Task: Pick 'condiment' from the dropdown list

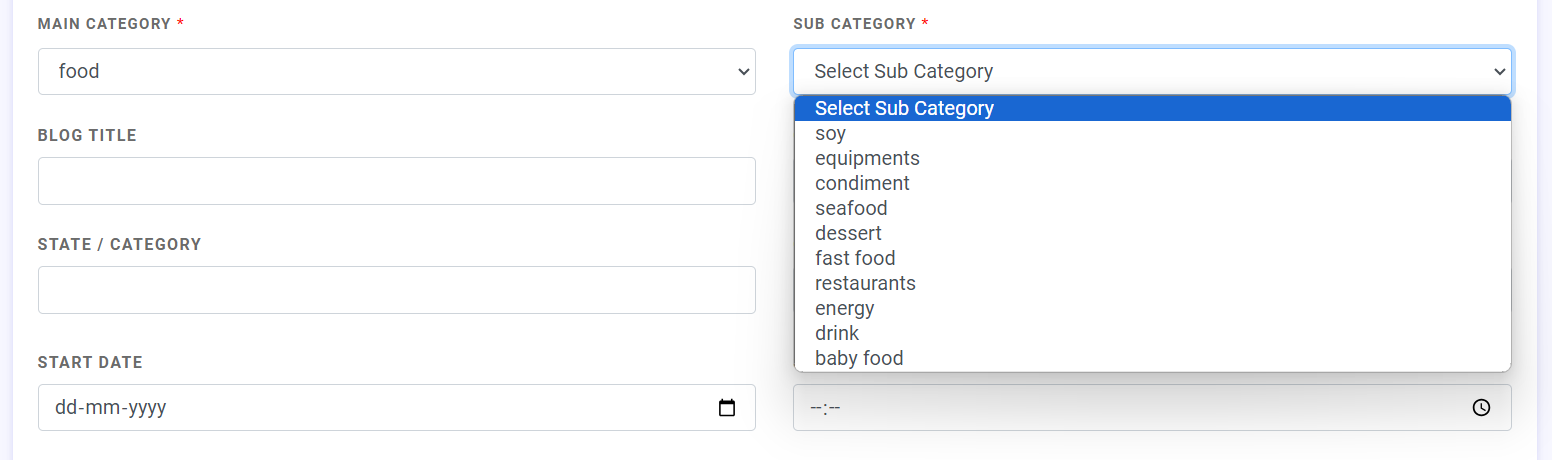Action: click(x=862, y=183)
